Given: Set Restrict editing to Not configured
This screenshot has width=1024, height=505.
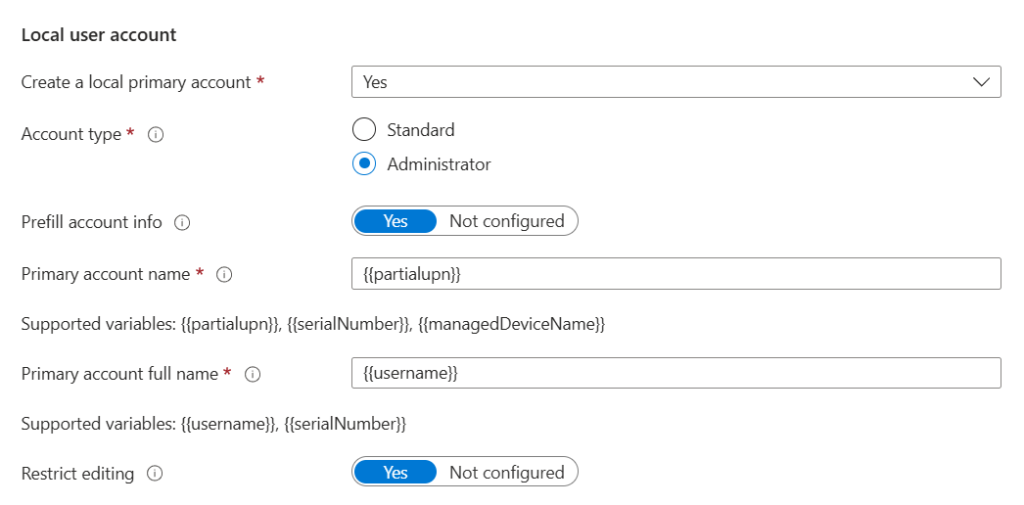Looking at the screenshot, I should pos(507,472).
